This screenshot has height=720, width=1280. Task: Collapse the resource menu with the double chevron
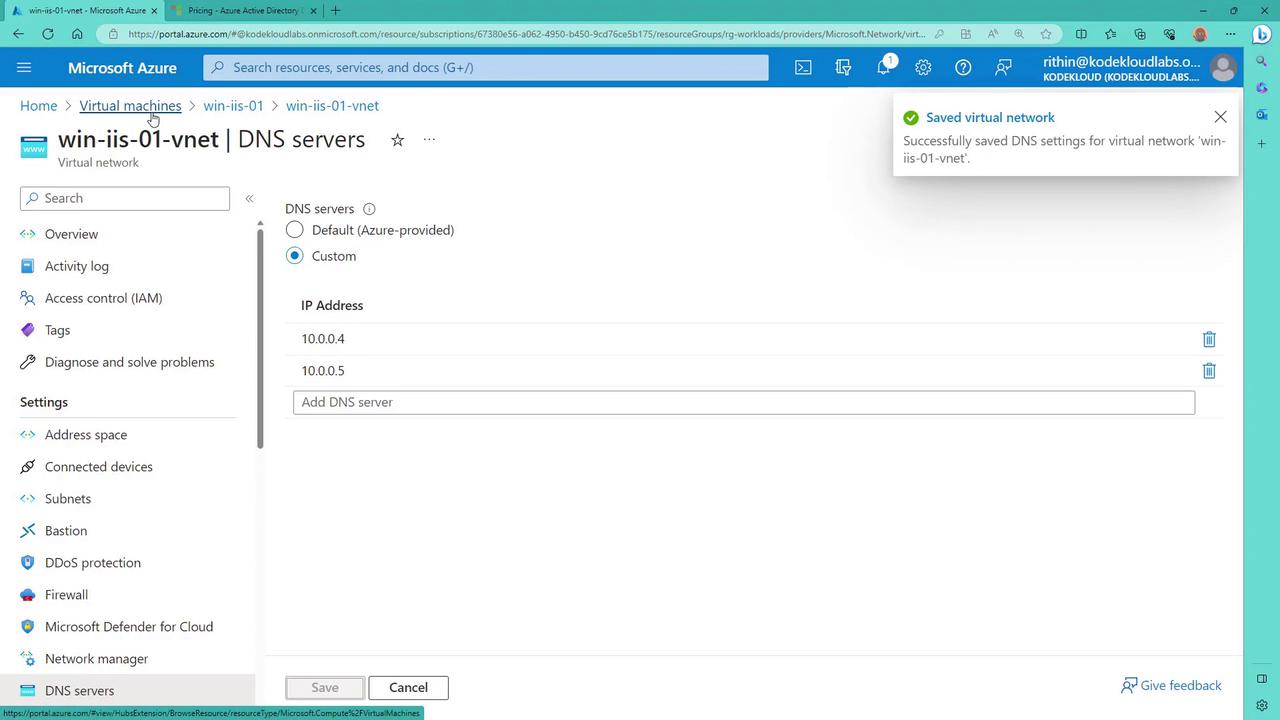pyautogui.click(x=249, y=198)
